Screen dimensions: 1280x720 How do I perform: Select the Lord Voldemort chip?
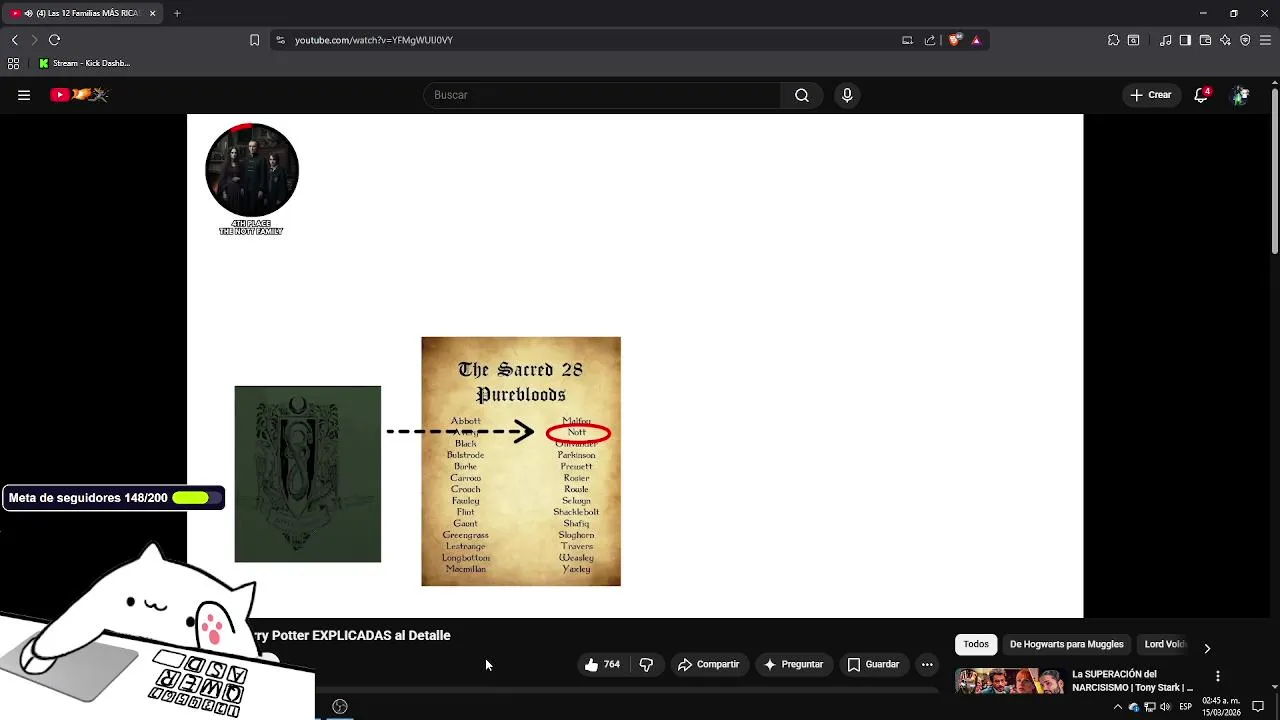coord(1165,644)
